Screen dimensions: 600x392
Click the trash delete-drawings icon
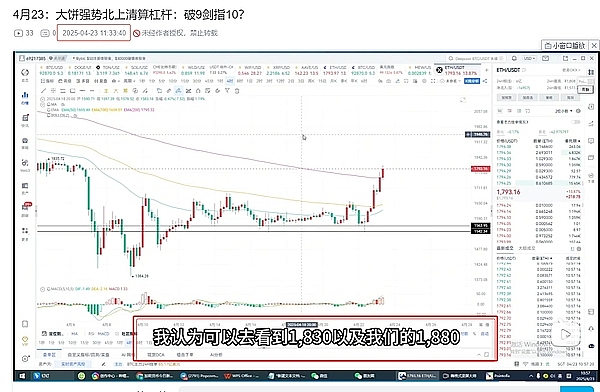coord(237,91)
